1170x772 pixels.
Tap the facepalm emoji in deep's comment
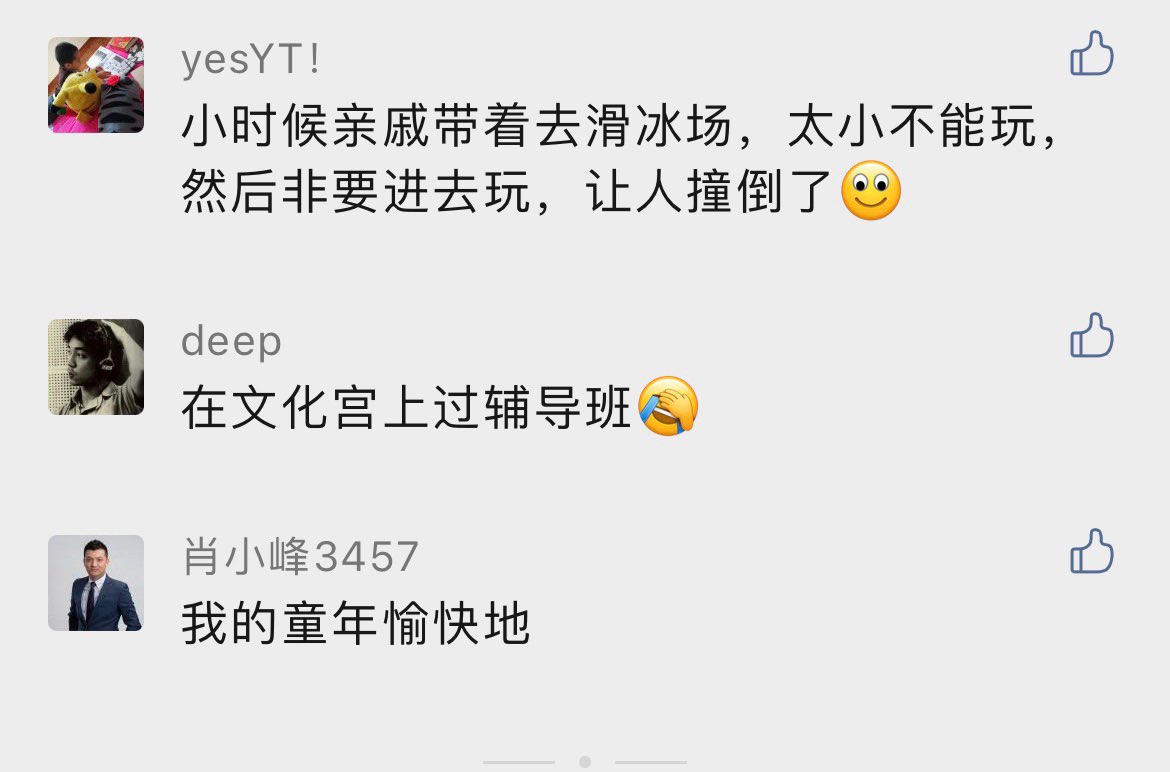pos(669,407)
